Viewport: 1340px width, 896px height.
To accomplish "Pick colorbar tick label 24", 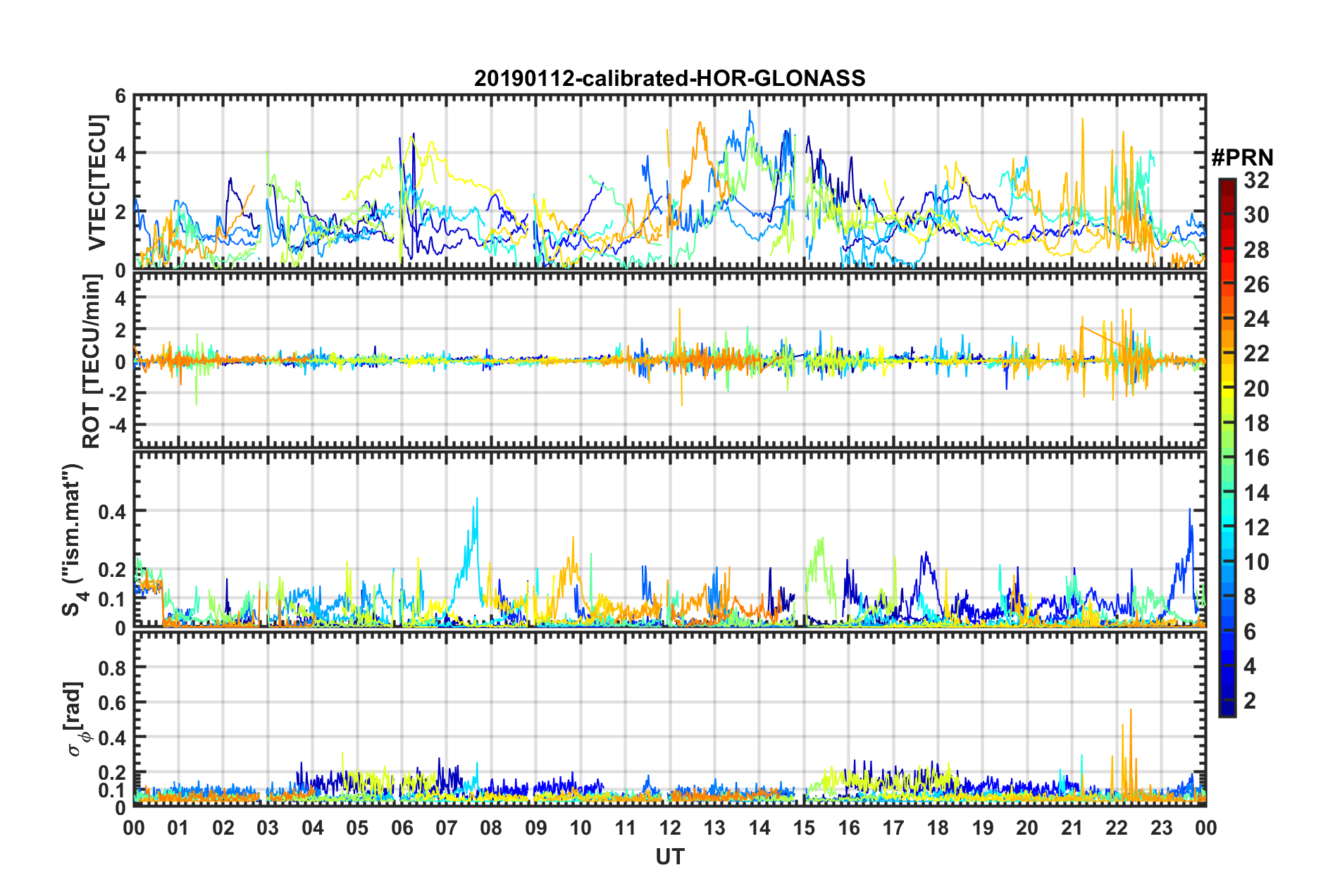I will click(1256, 319).
